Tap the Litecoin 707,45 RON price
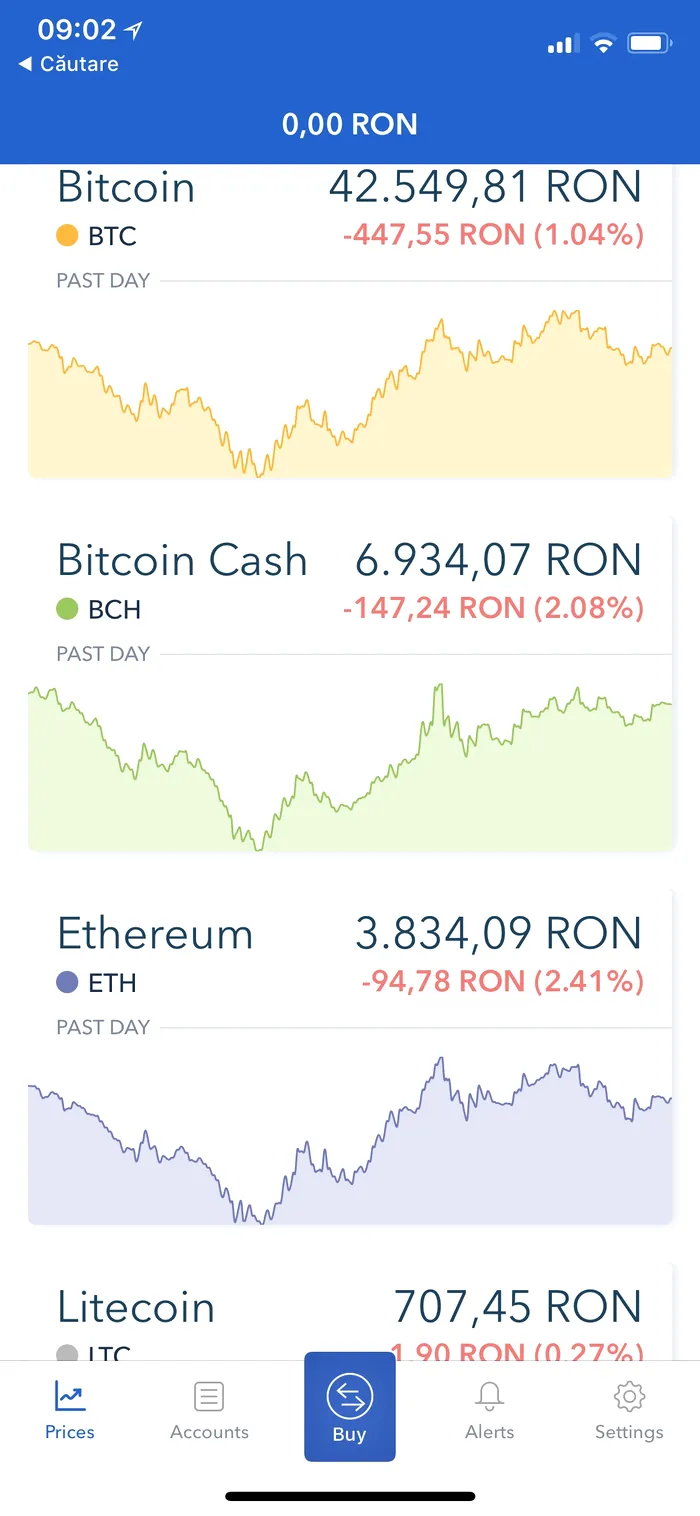 pos(519,1307)
